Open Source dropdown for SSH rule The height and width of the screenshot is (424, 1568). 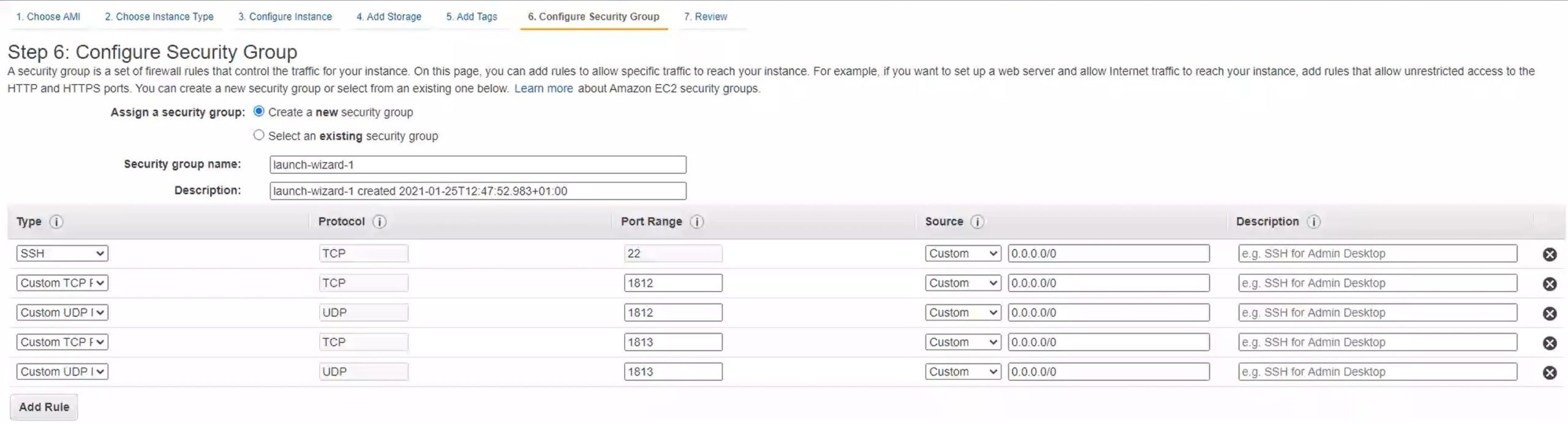click(x=963, y=254)
